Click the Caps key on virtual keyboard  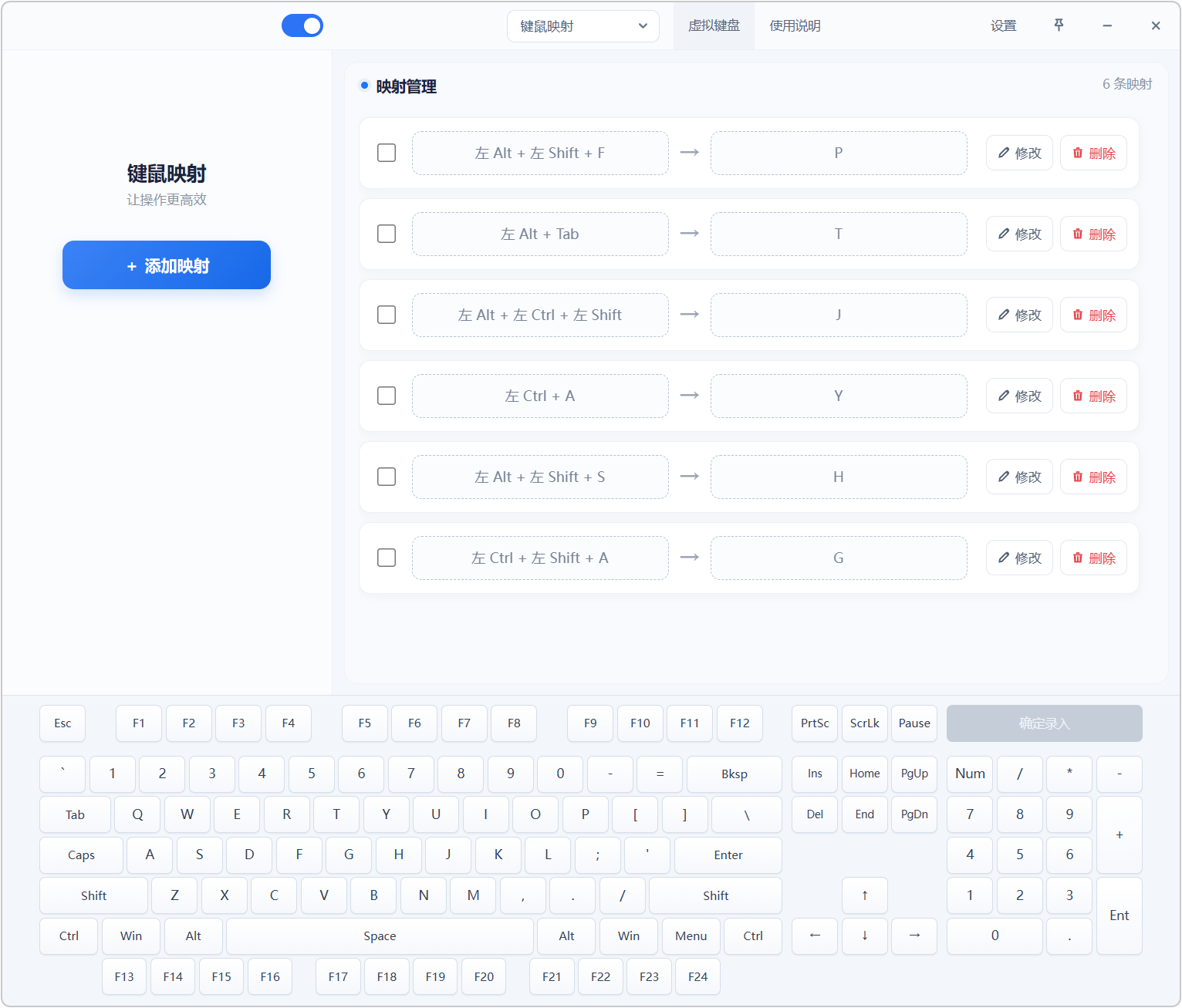click(81, 855)
